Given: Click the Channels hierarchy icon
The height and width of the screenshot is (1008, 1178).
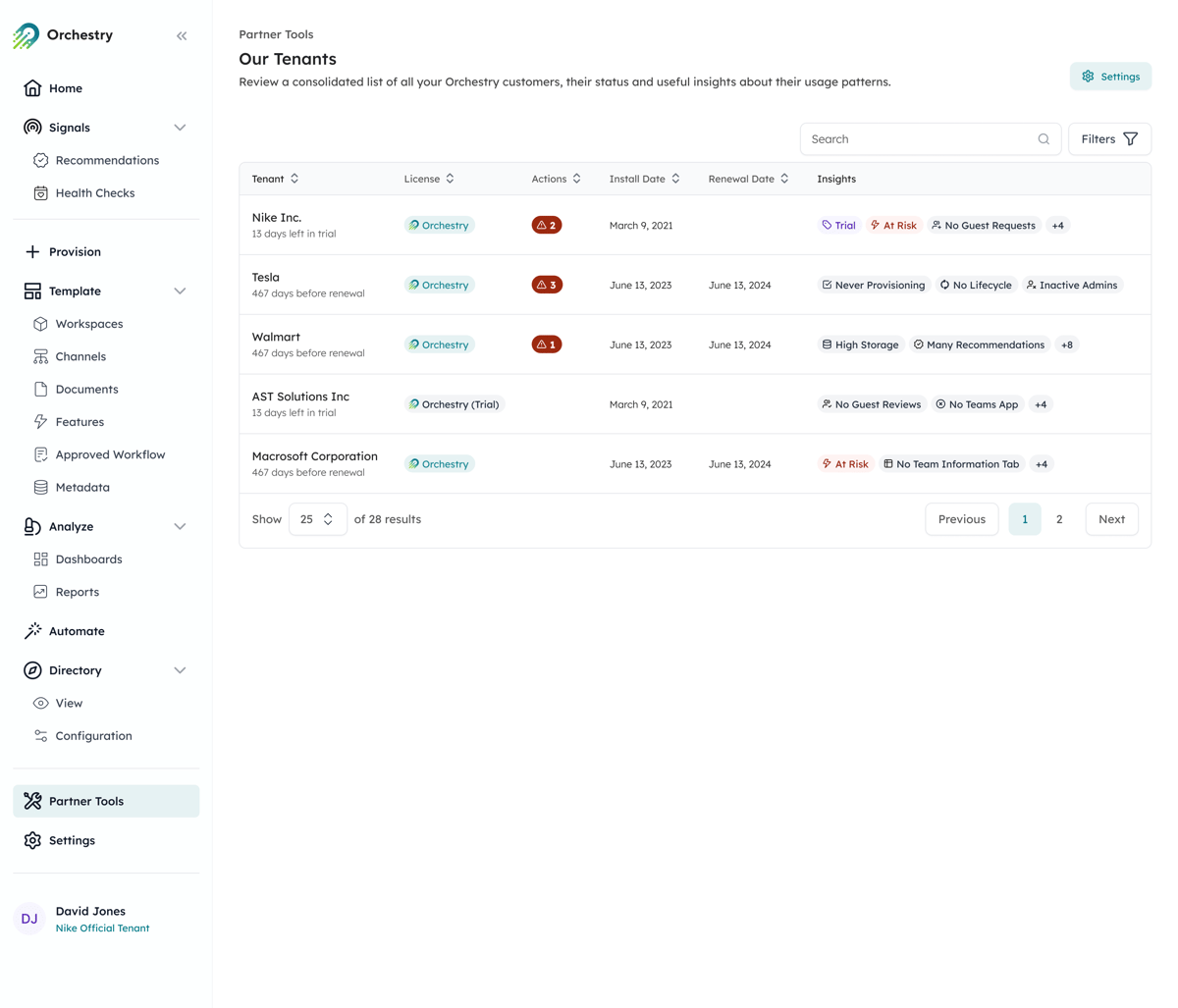Looking at the screenshot, I should 40,356.
